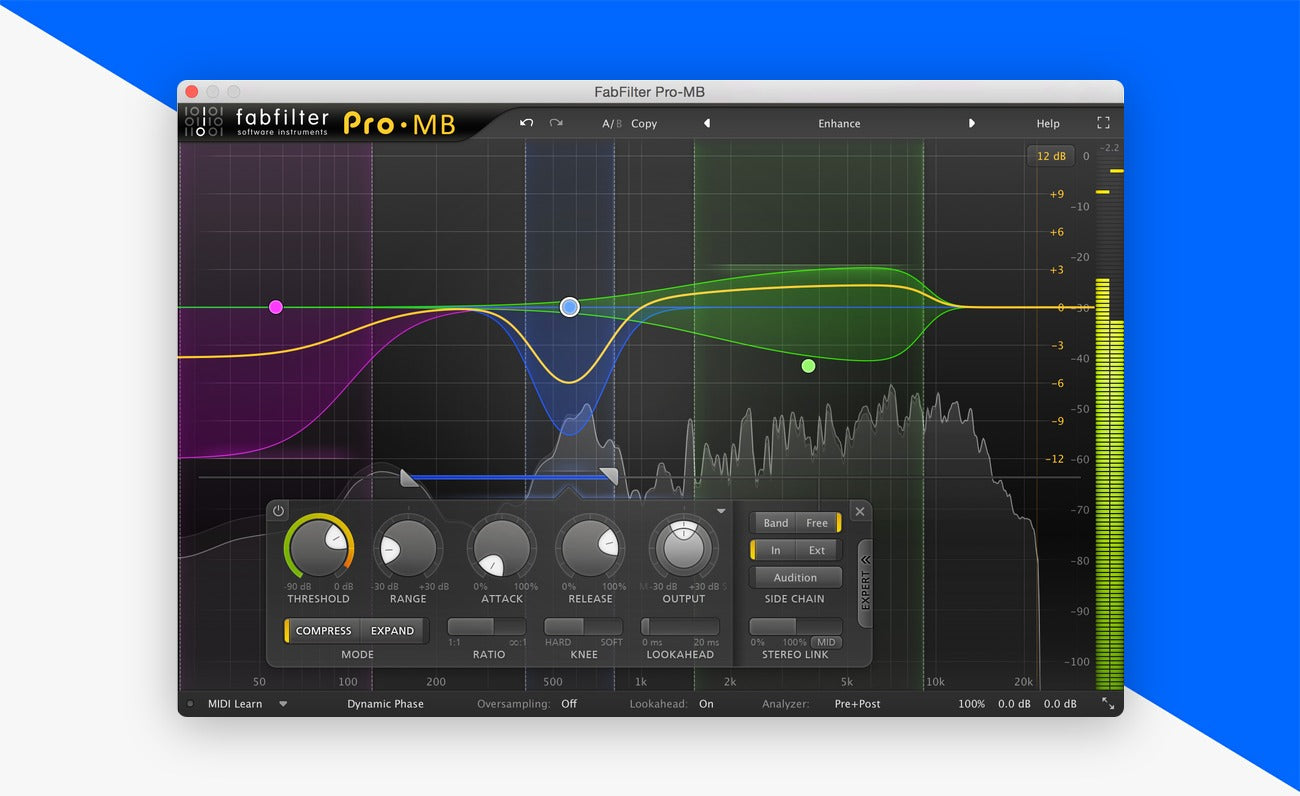Open the Dynamic Phase mode menu
Screen dimensions: 1300x796
(x=385, y=704)
